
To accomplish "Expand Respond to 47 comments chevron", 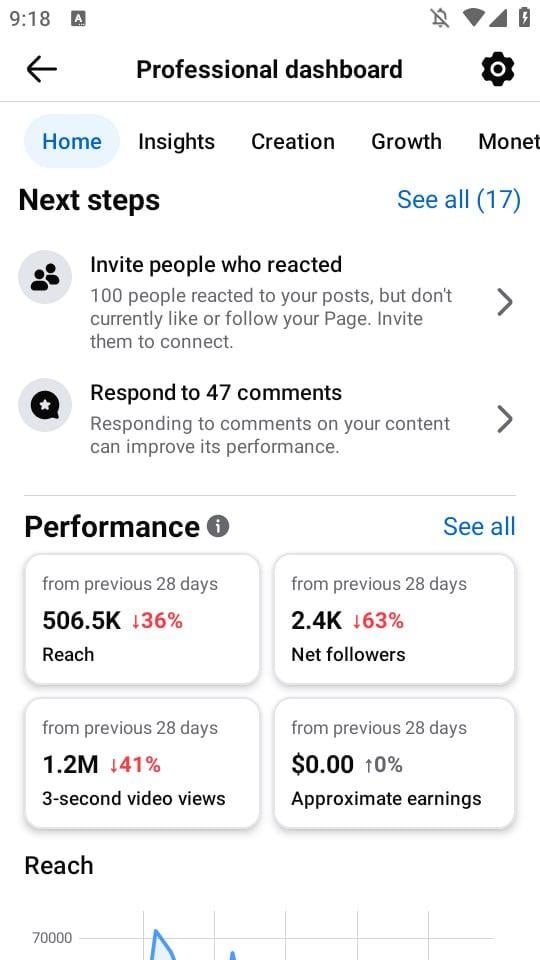I will [504, 419].
